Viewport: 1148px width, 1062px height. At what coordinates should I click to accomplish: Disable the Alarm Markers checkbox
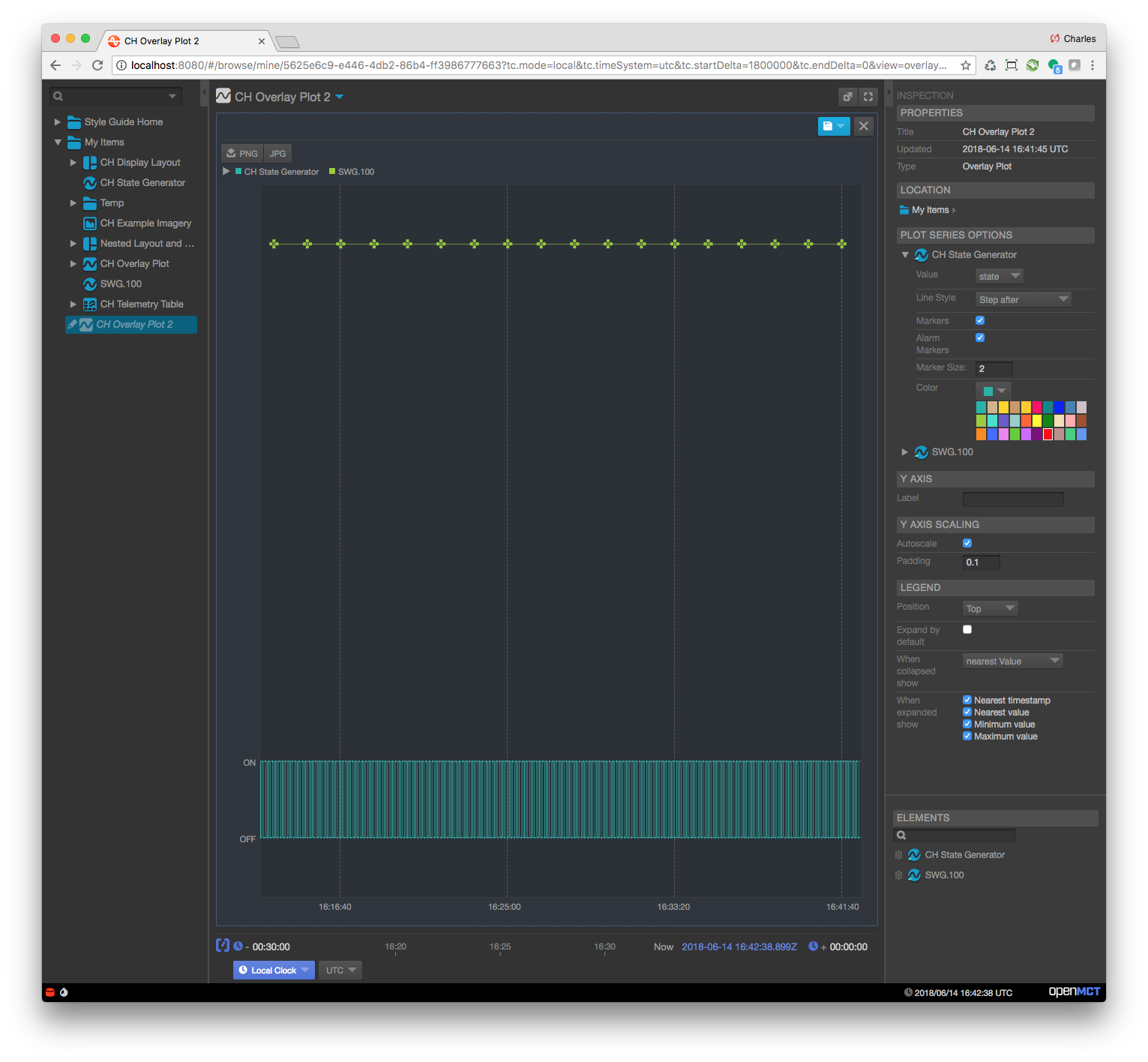[x=979, y=337]
